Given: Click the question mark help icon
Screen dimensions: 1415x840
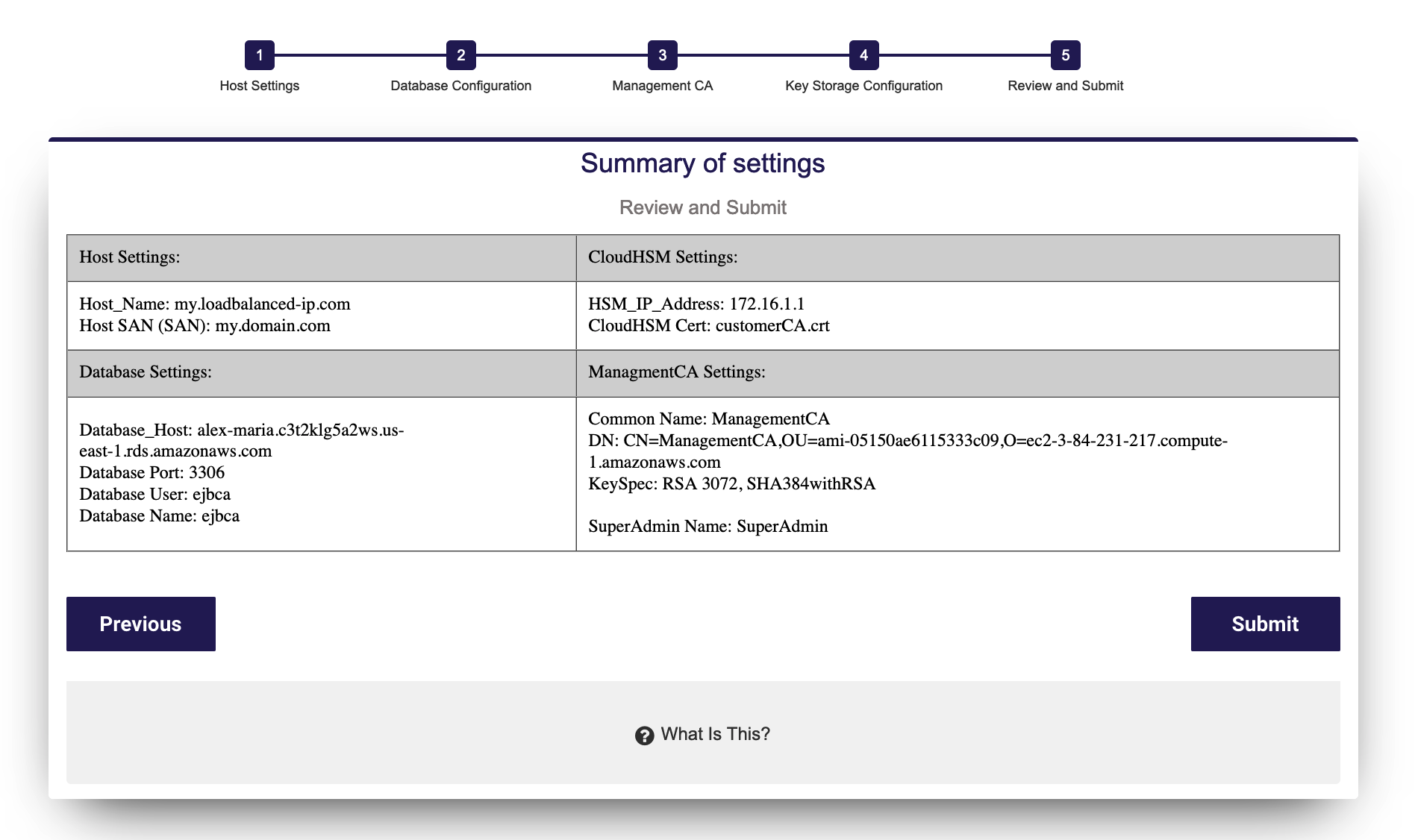Looking at the screenshot, I should tap(644, 736).
